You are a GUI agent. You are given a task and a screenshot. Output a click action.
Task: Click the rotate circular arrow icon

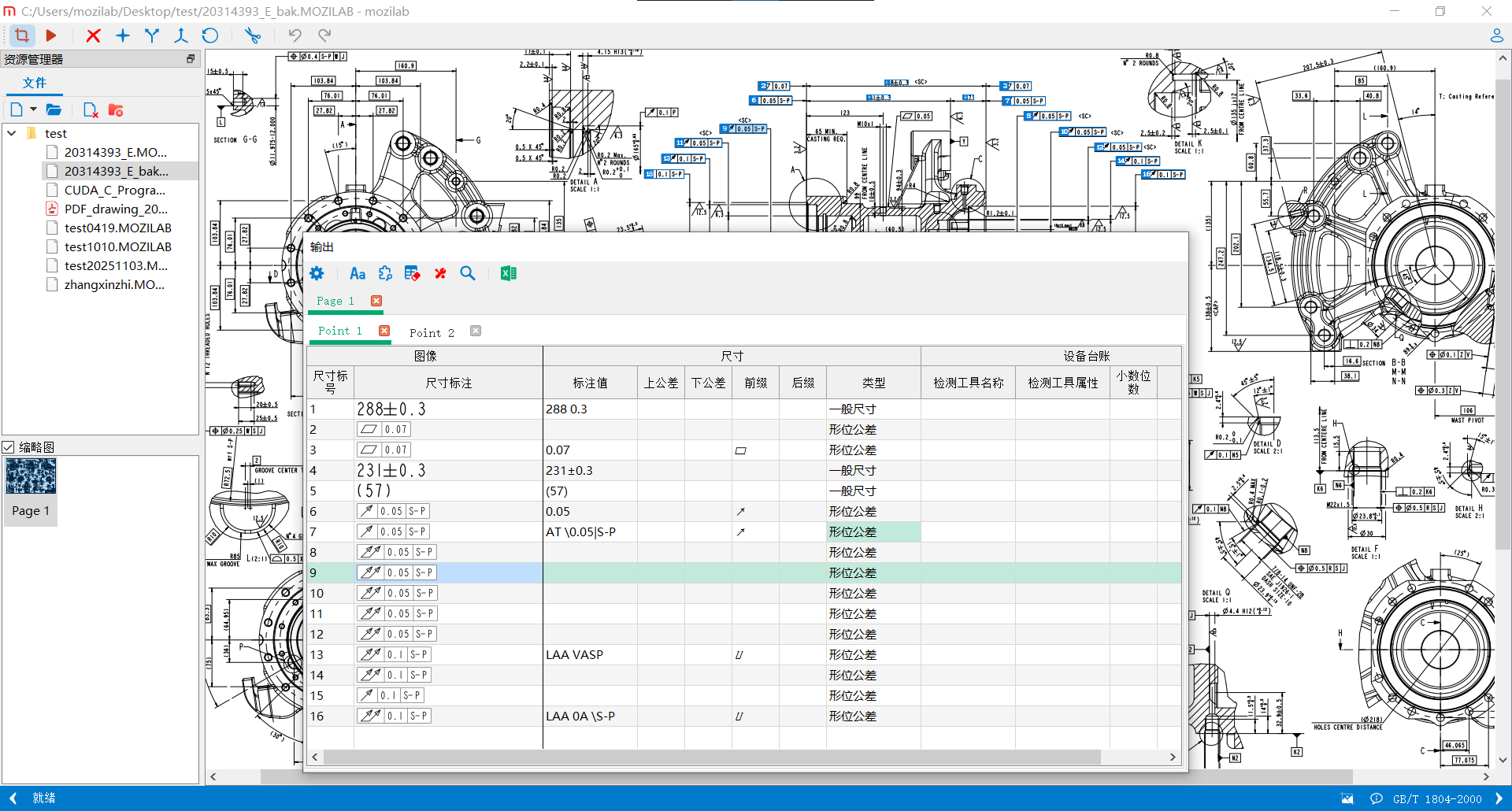click(x=209, y=35)
